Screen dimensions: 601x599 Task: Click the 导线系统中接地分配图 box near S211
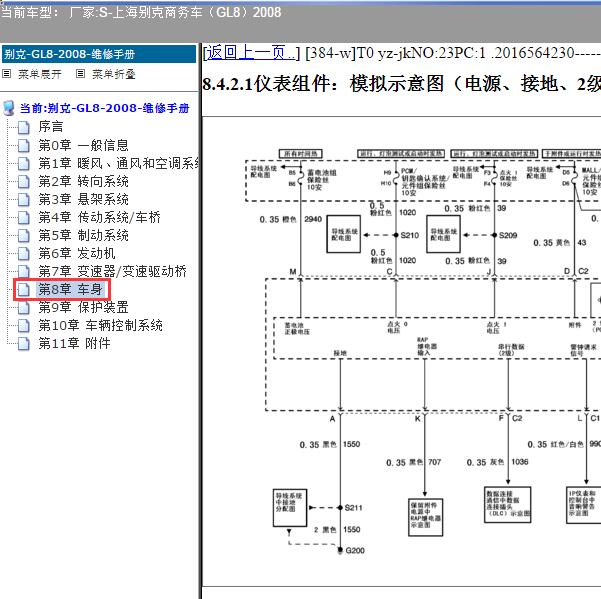click(290, 508)
